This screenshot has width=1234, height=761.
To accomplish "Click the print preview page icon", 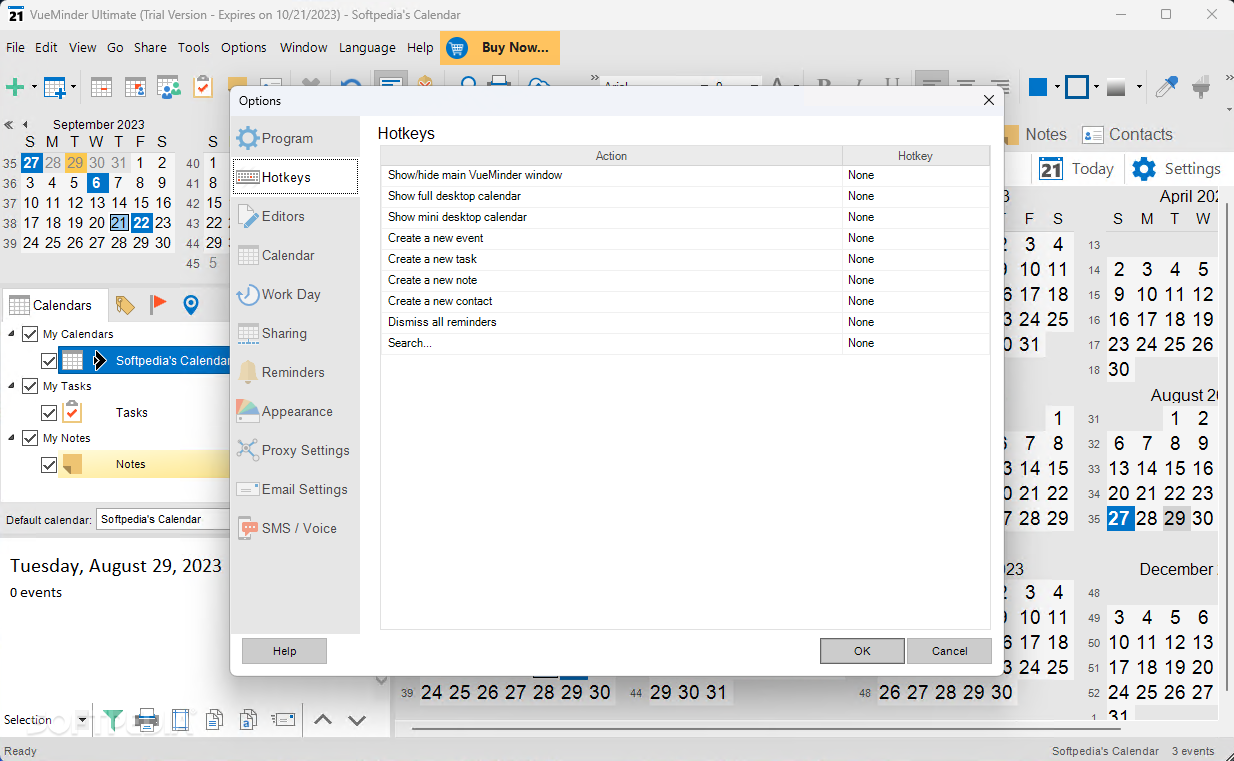I will pos(180,719).
